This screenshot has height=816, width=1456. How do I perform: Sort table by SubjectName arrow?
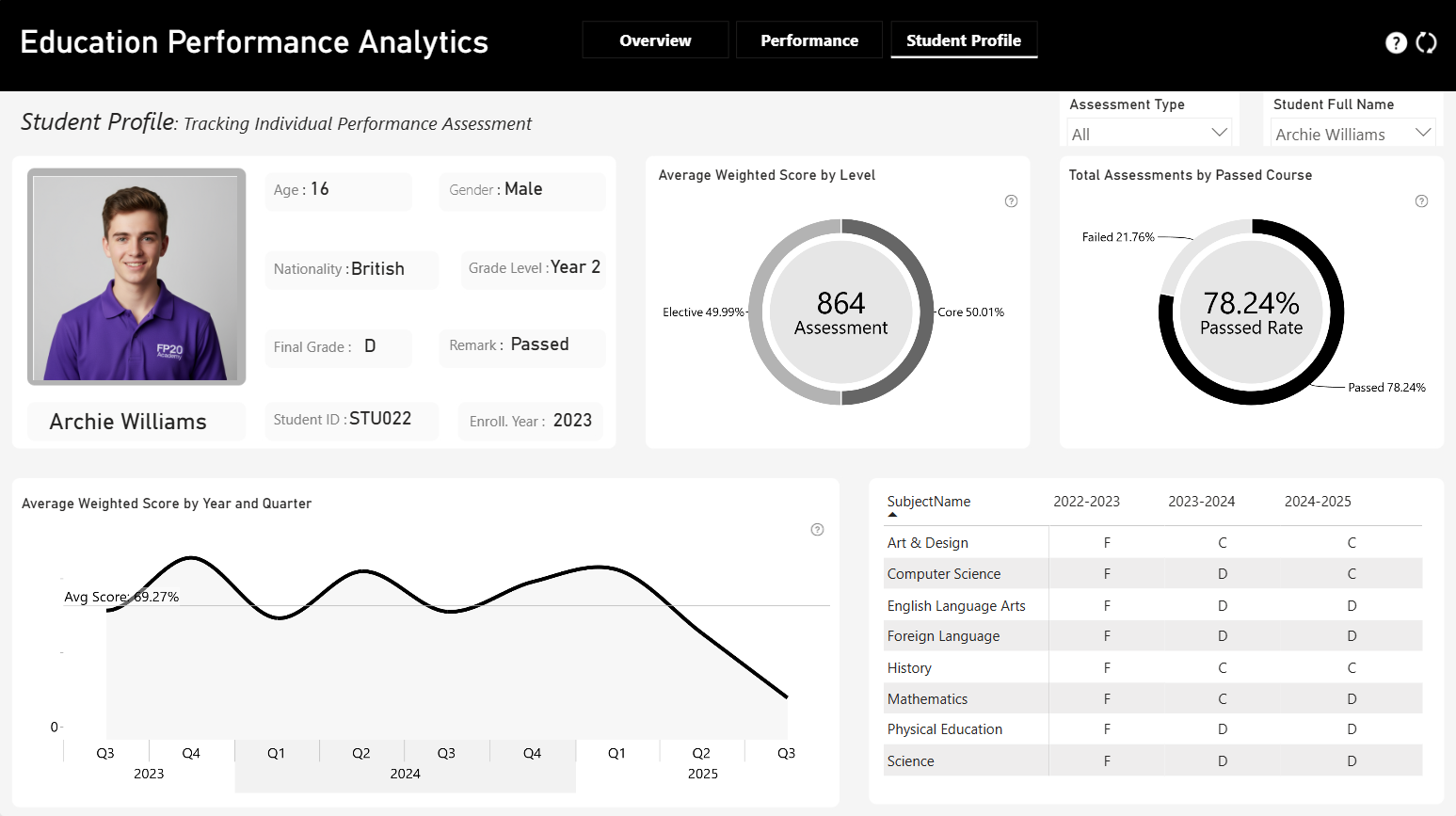pyautogui.click(x=892, y=515)
